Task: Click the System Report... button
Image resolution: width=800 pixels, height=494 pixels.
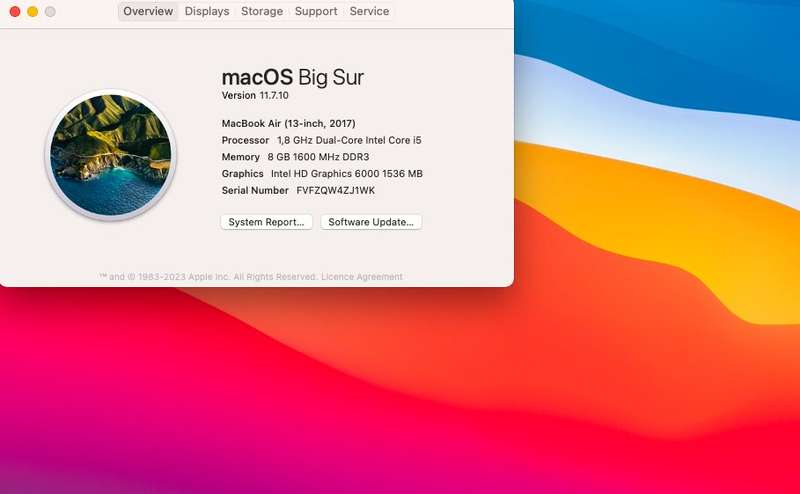Action: pos(266,222)
